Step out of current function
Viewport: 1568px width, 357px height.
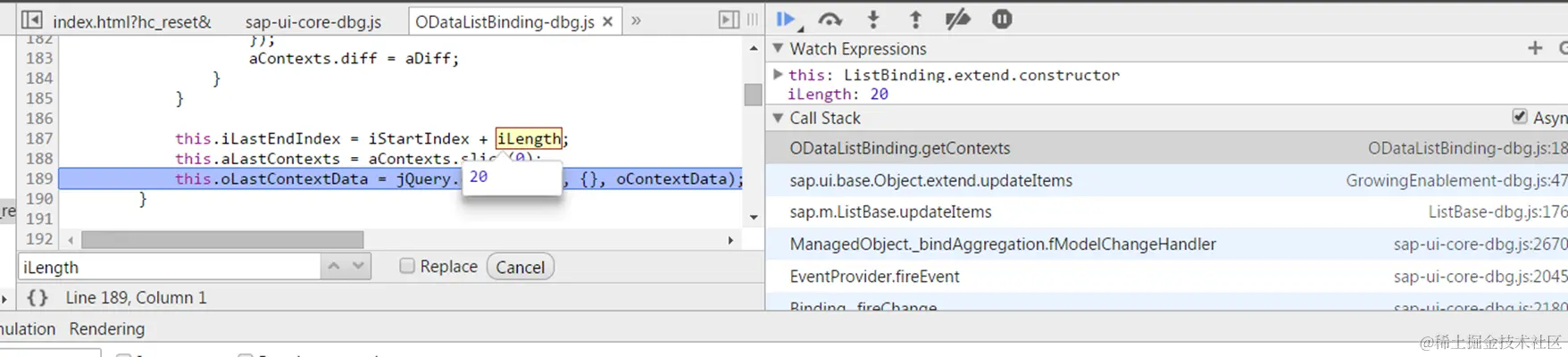(915, 19)
